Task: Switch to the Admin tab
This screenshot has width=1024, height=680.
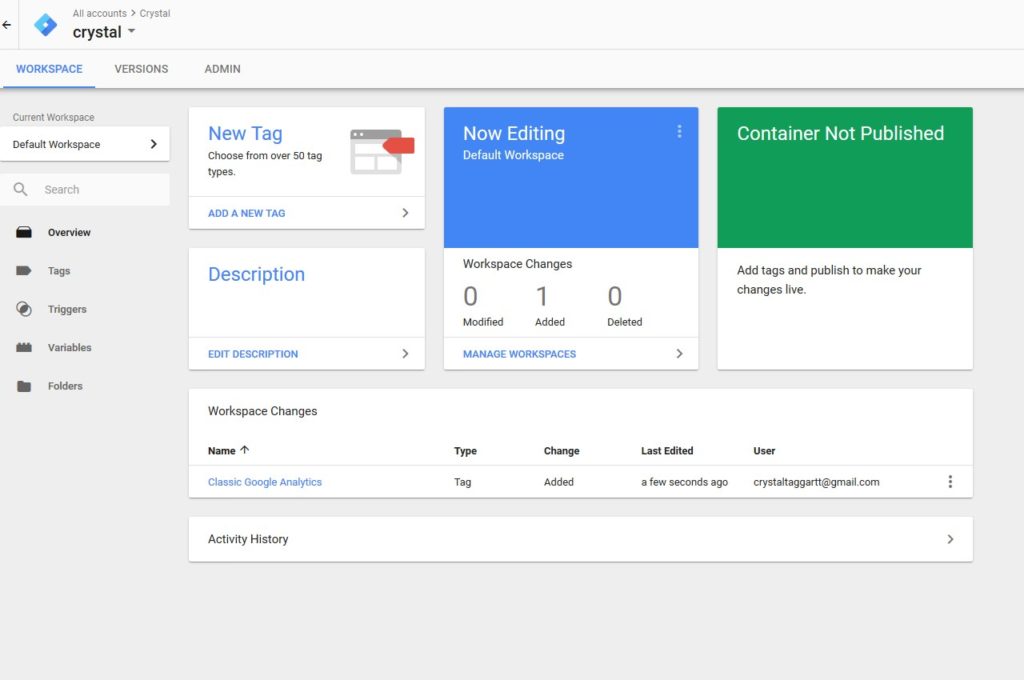Action: [x=222, y=69]
